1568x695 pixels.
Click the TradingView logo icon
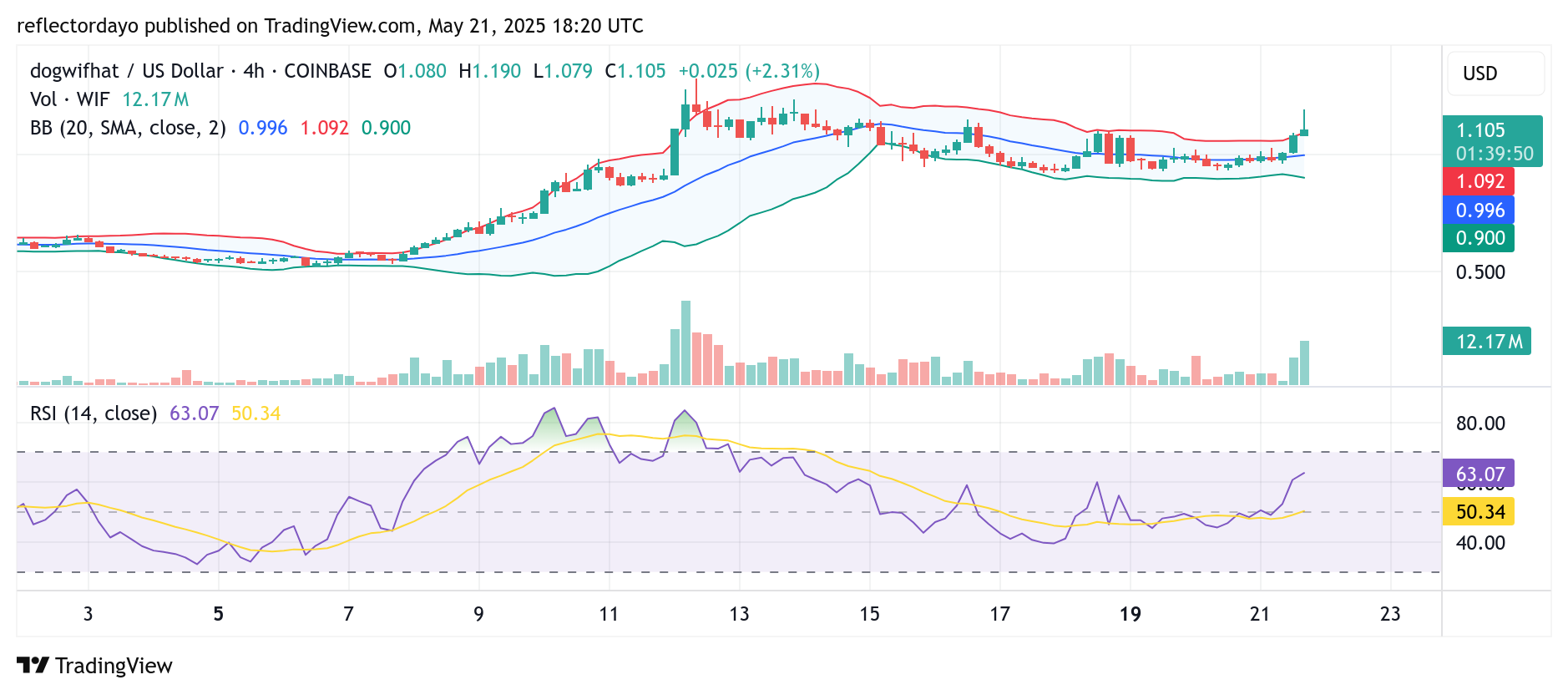[33, 665]
